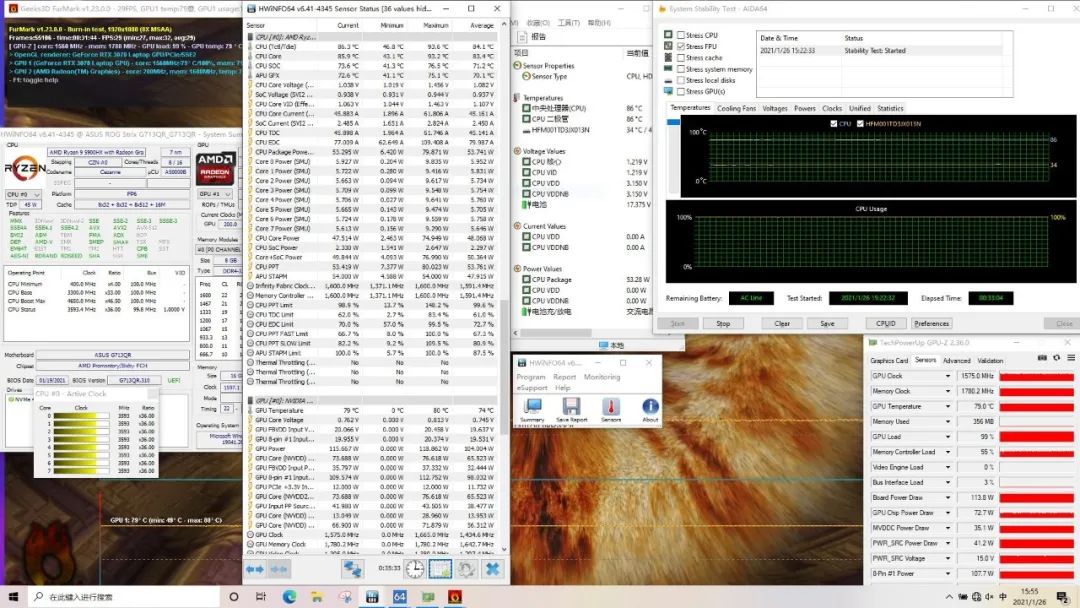Screen dimensions: 1080x608
Task: Enable the Stress CPU checkbox
Action: point(681,35)
